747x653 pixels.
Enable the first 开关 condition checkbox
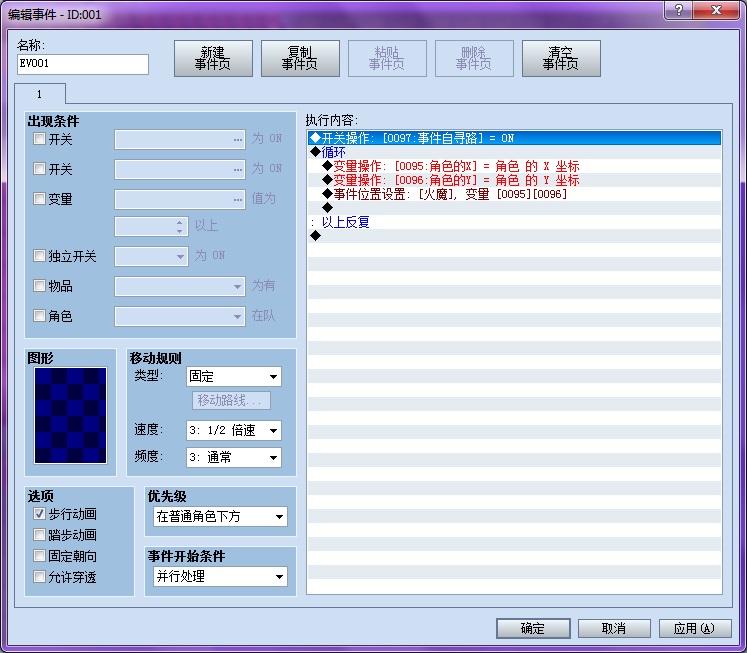click(39, 139)
